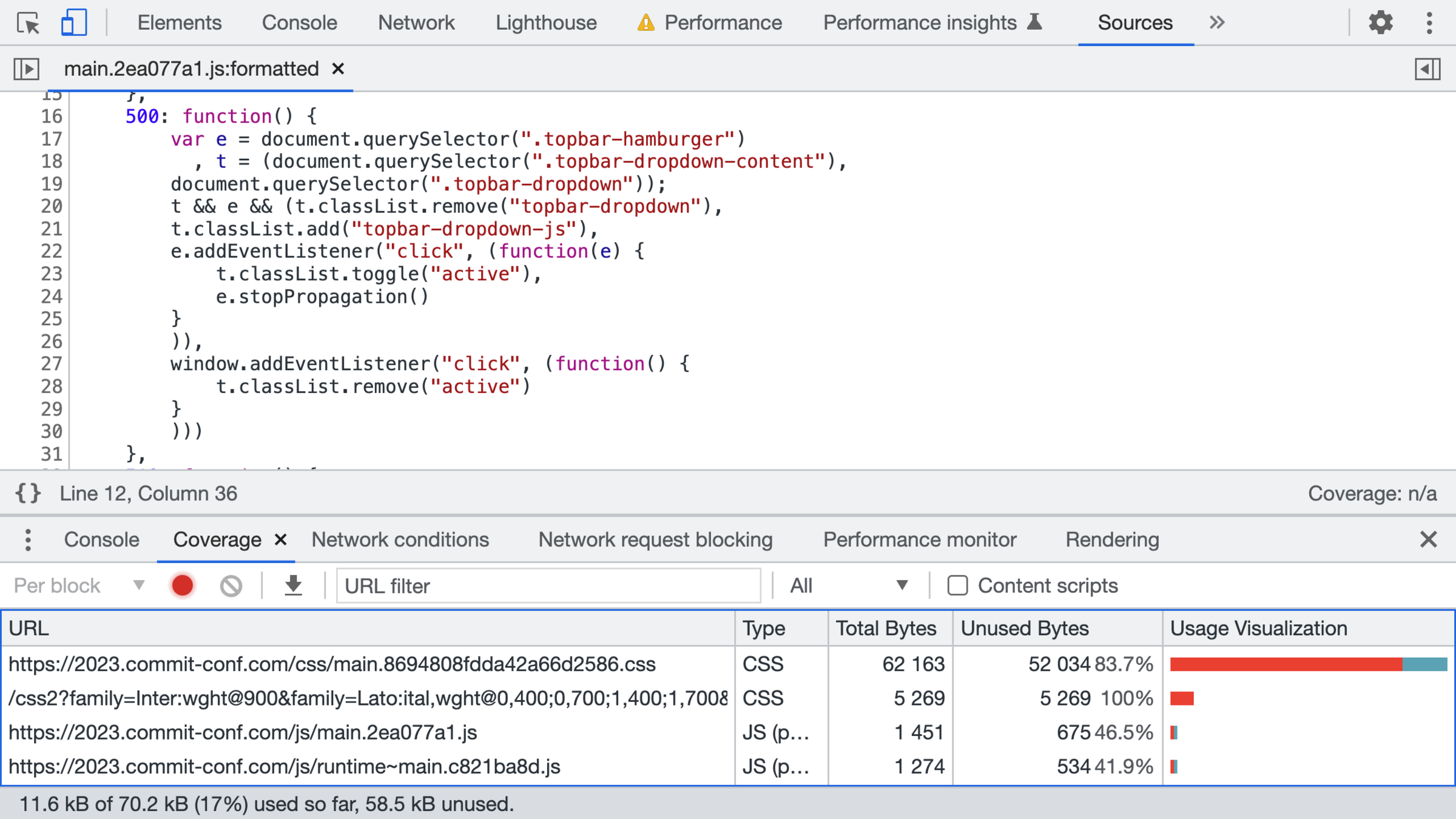Open DevTools settings gear
Image resolution: width=1456 pixels, height=819 pixels.
coord(1380,23)
